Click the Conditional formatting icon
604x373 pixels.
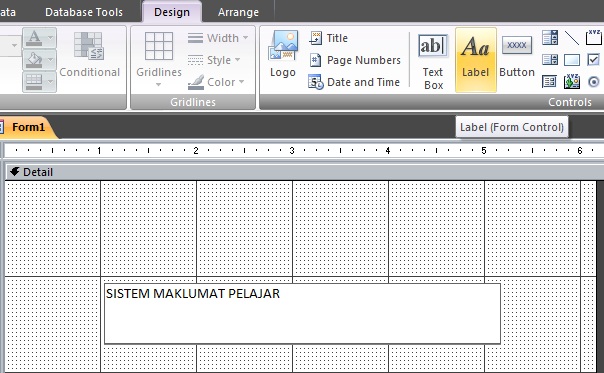[88, 46]
